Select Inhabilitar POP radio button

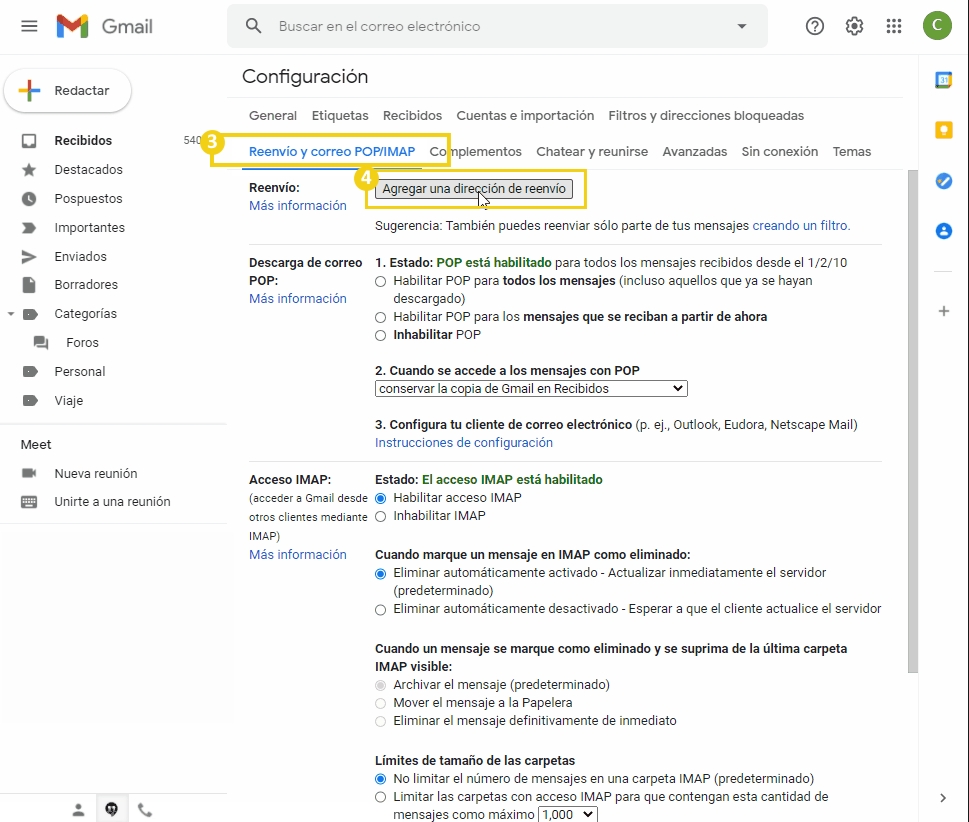click(380, 335)
